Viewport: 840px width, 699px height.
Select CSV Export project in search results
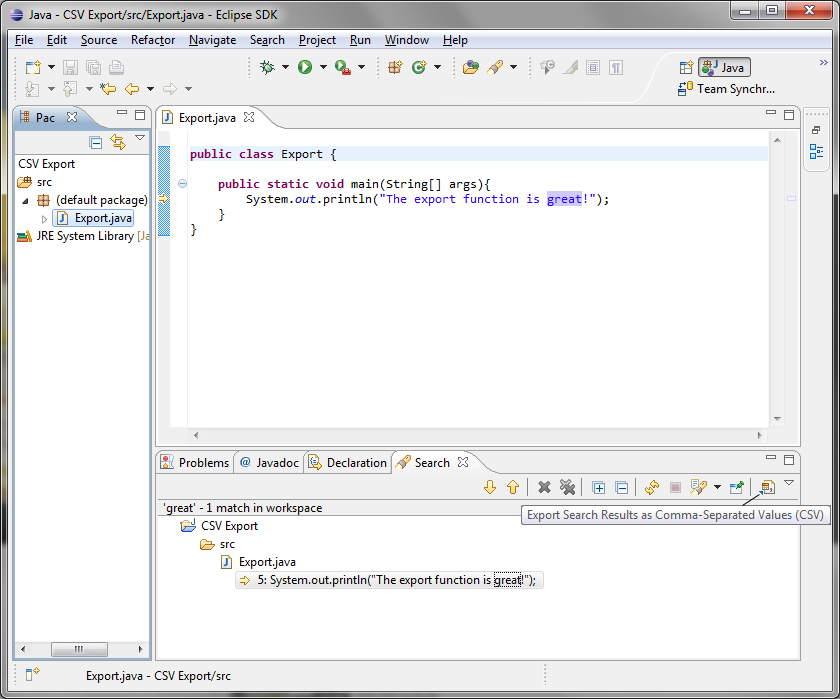220,526
